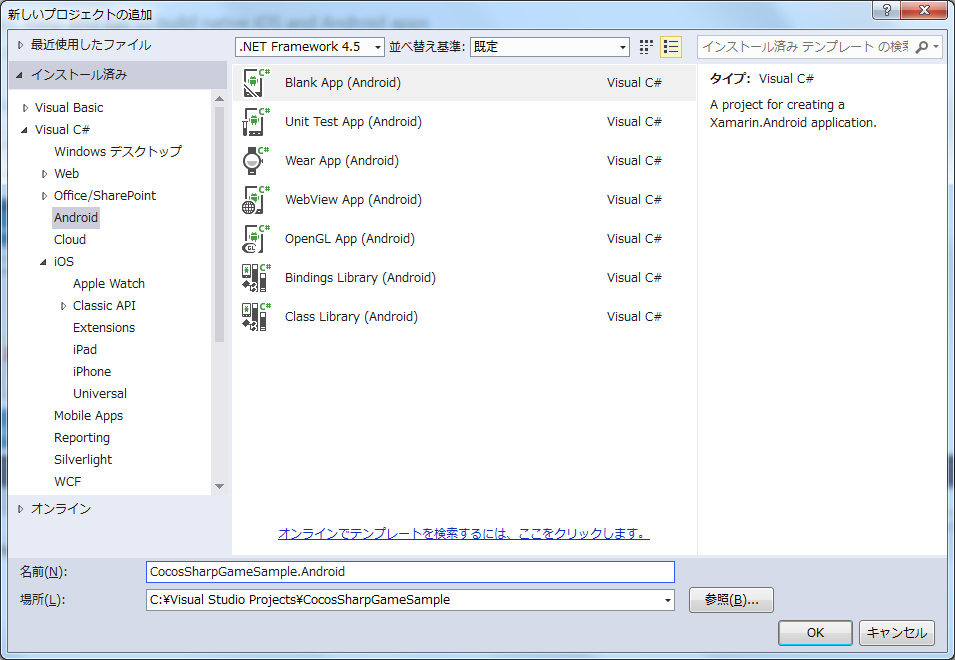Click Bindings Library (Android) template name
Image resolution: width=955 pixels, height=660 pixels.
click(360, 278)
